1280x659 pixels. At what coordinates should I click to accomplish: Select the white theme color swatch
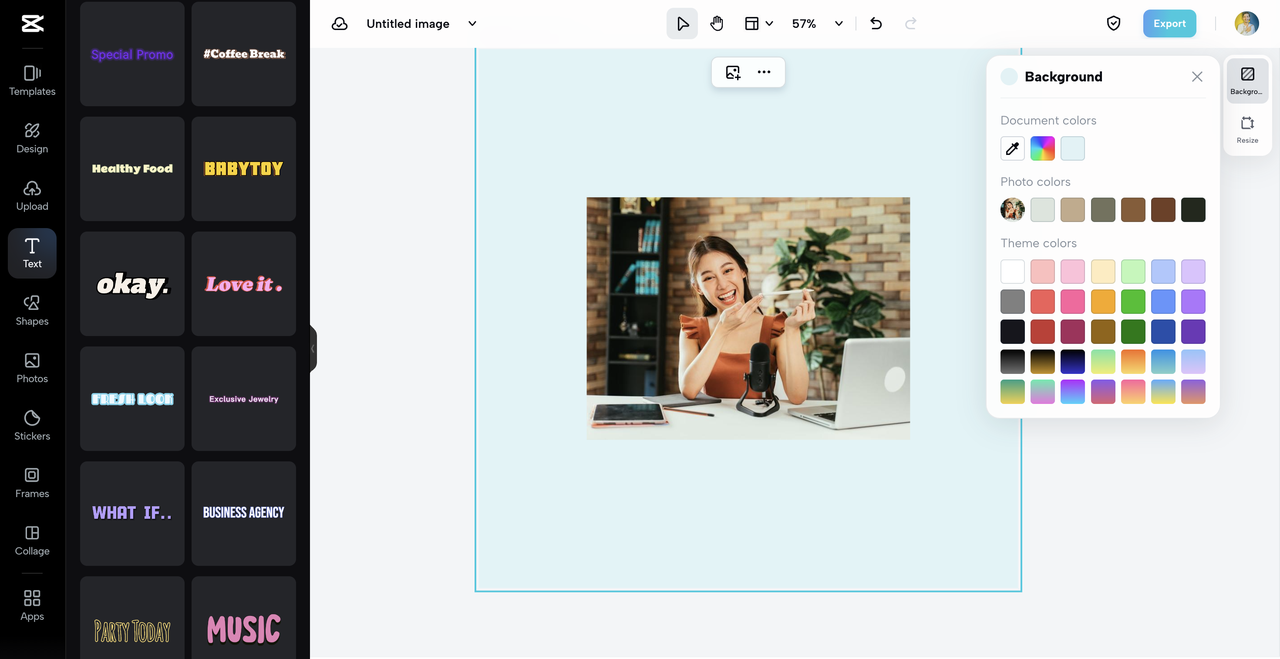pyautogui.click(x=1013, y=271)
